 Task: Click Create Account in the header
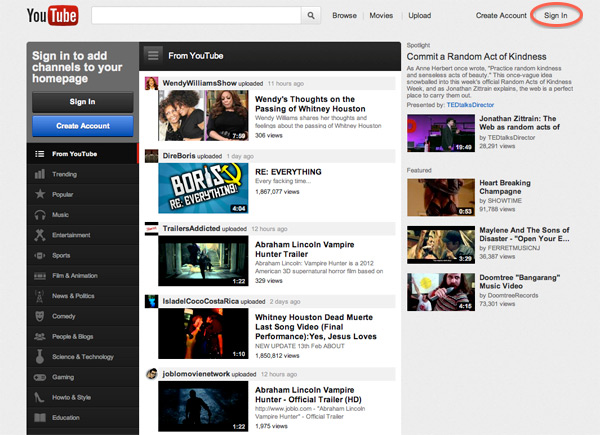[501, 16]
